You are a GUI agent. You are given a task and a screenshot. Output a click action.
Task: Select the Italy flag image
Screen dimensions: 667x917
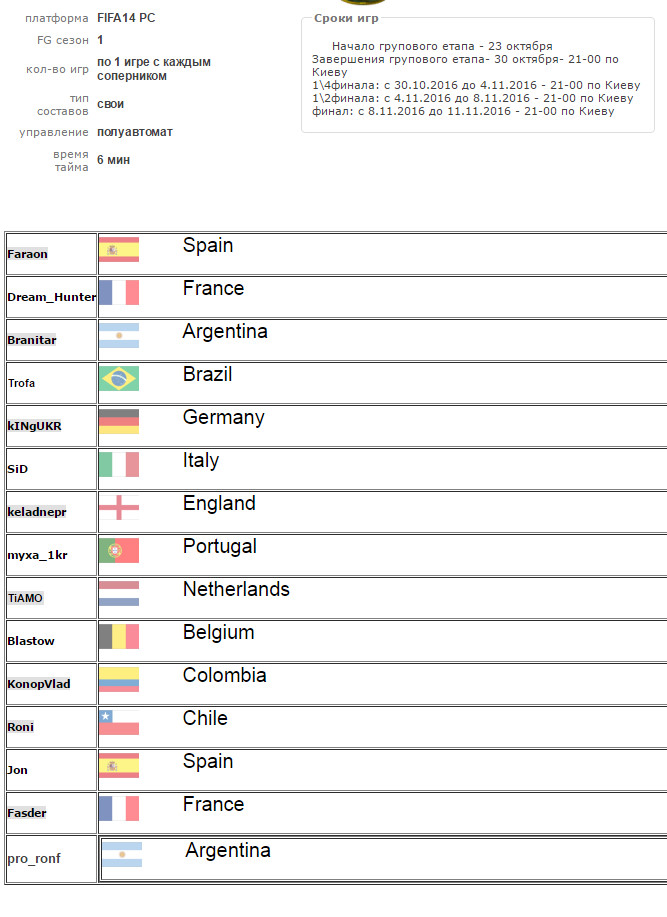click(x=119, y=464)
